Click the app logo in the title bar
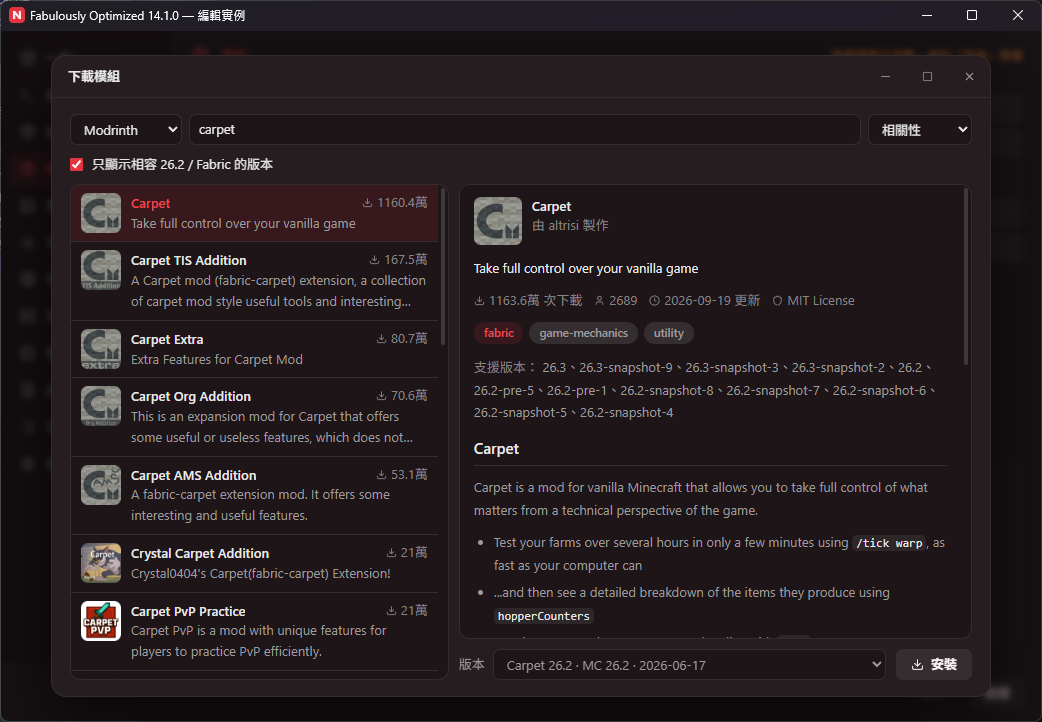Screen dimensions: 1042x722 point(17,15)
